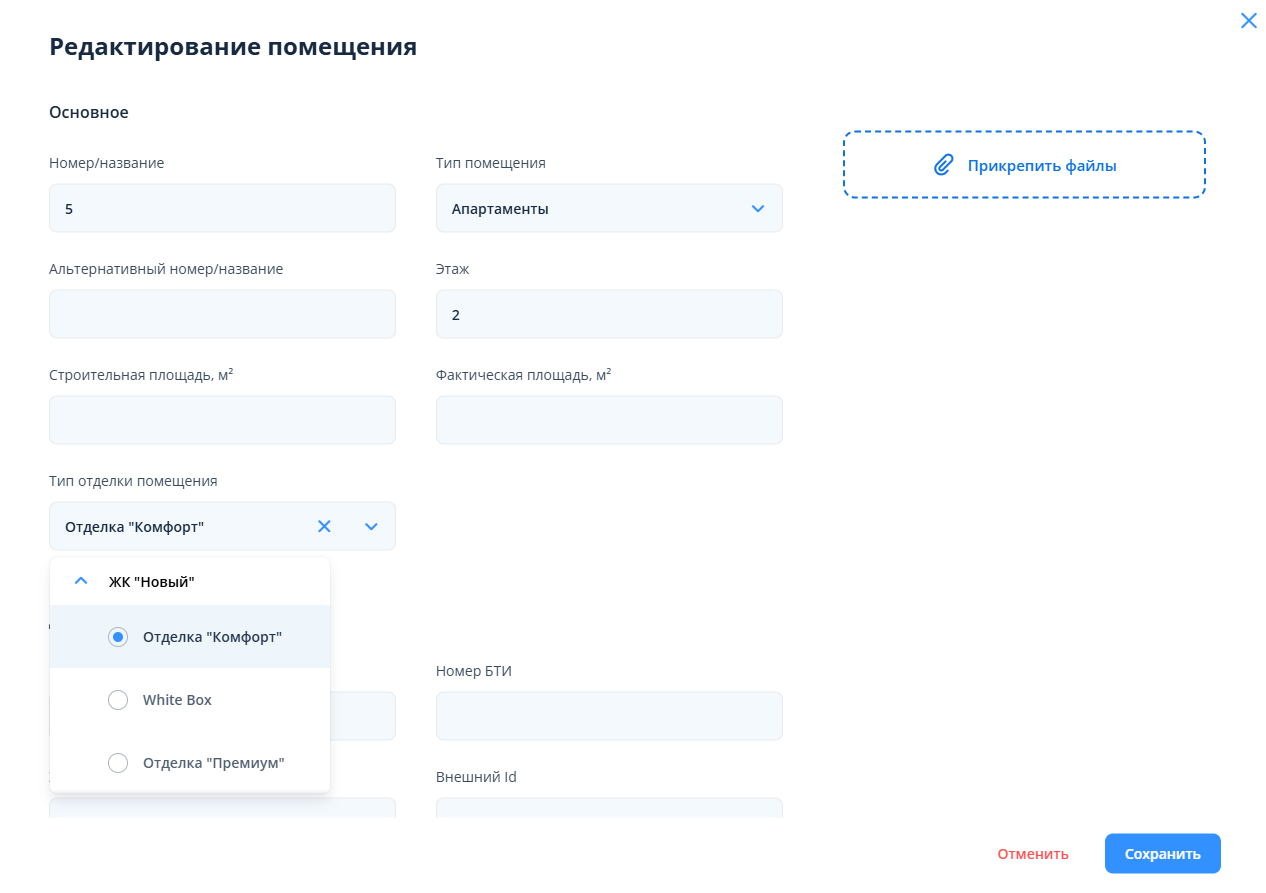The image size is (1266, 893).
Task: Toggle the Тип отделки помещения dropdown arrow
Action: 371,526
